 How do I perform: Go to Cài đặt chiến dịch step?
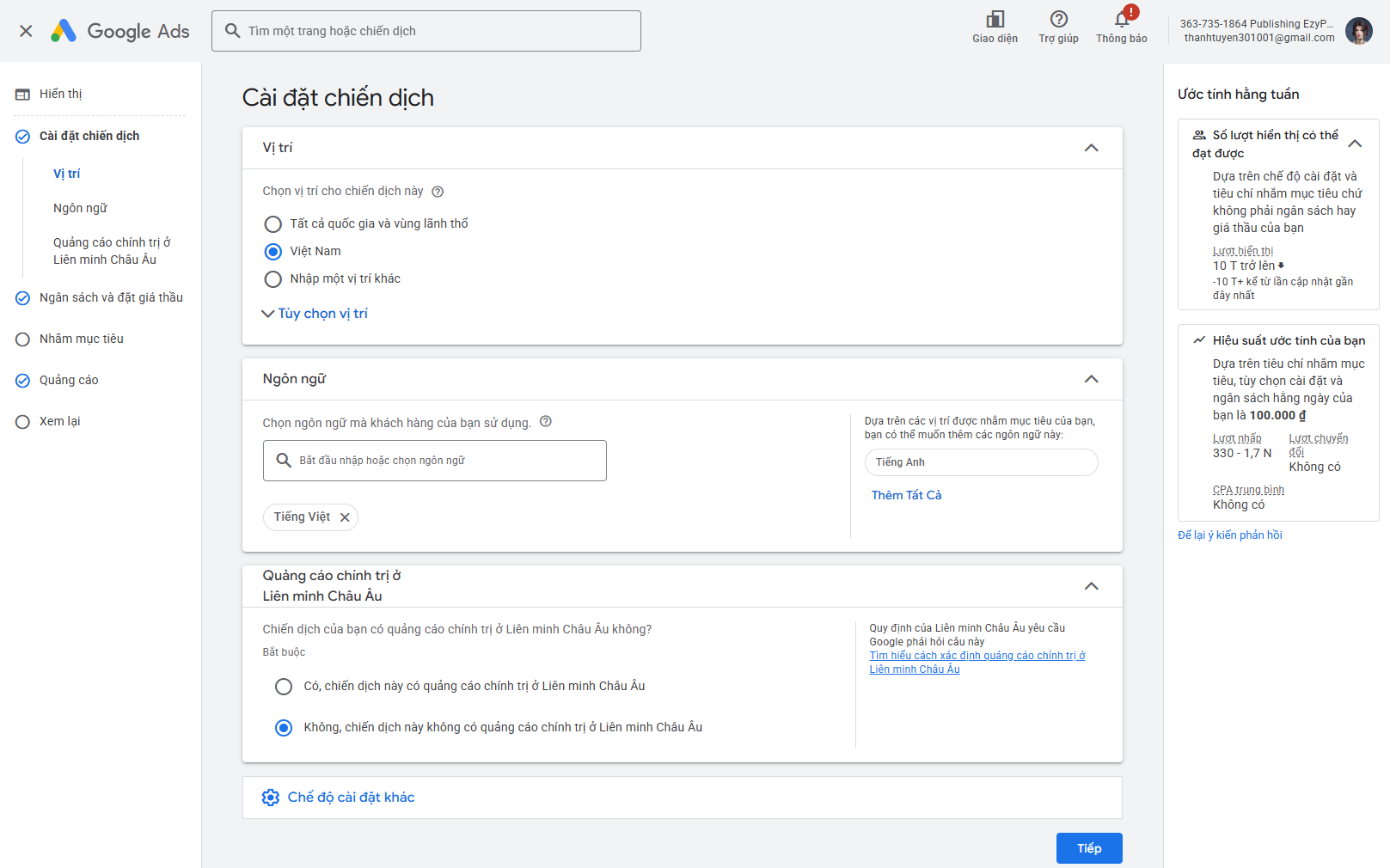(x=89, y=136)
